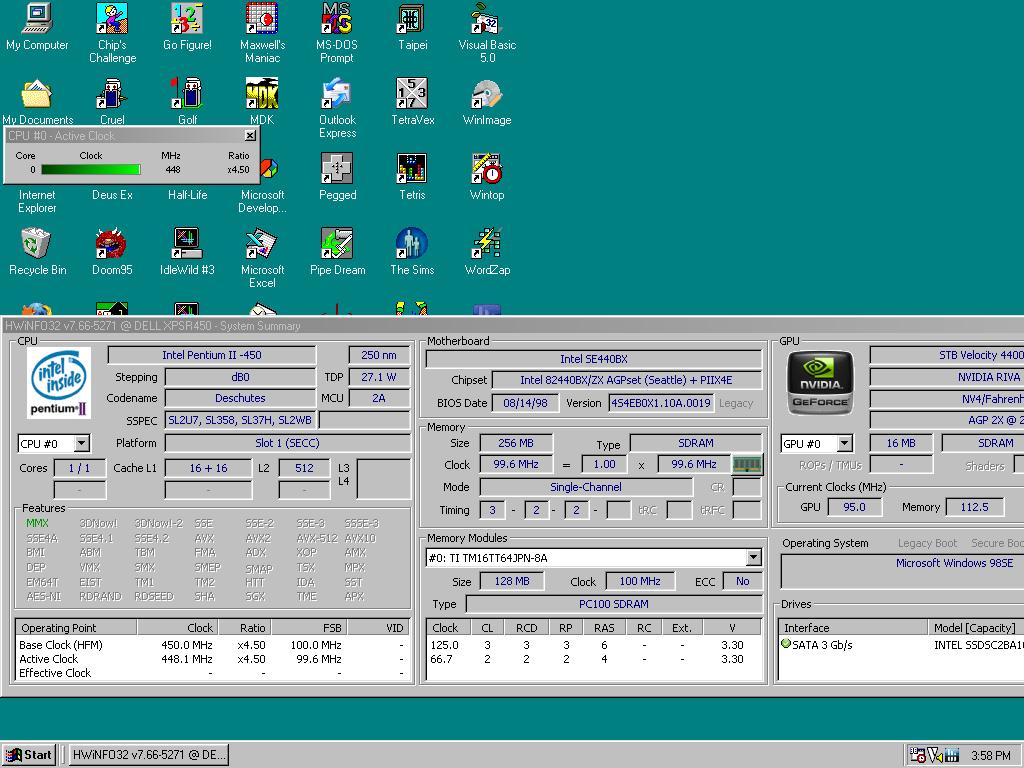Image resolution: width=1024 pixels, height=768 pixels.
Task: Open the MS-DOS Prompt desktop icon
Action: [x=336, y=20]
